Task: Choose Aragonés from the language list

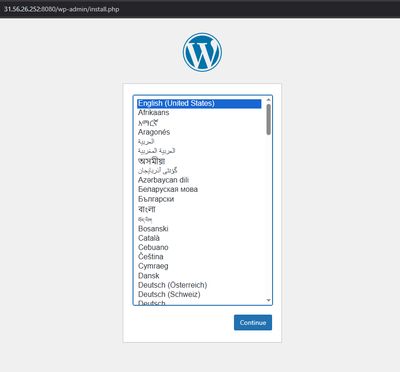Action: pyautogui.click(x=199, y=132)
